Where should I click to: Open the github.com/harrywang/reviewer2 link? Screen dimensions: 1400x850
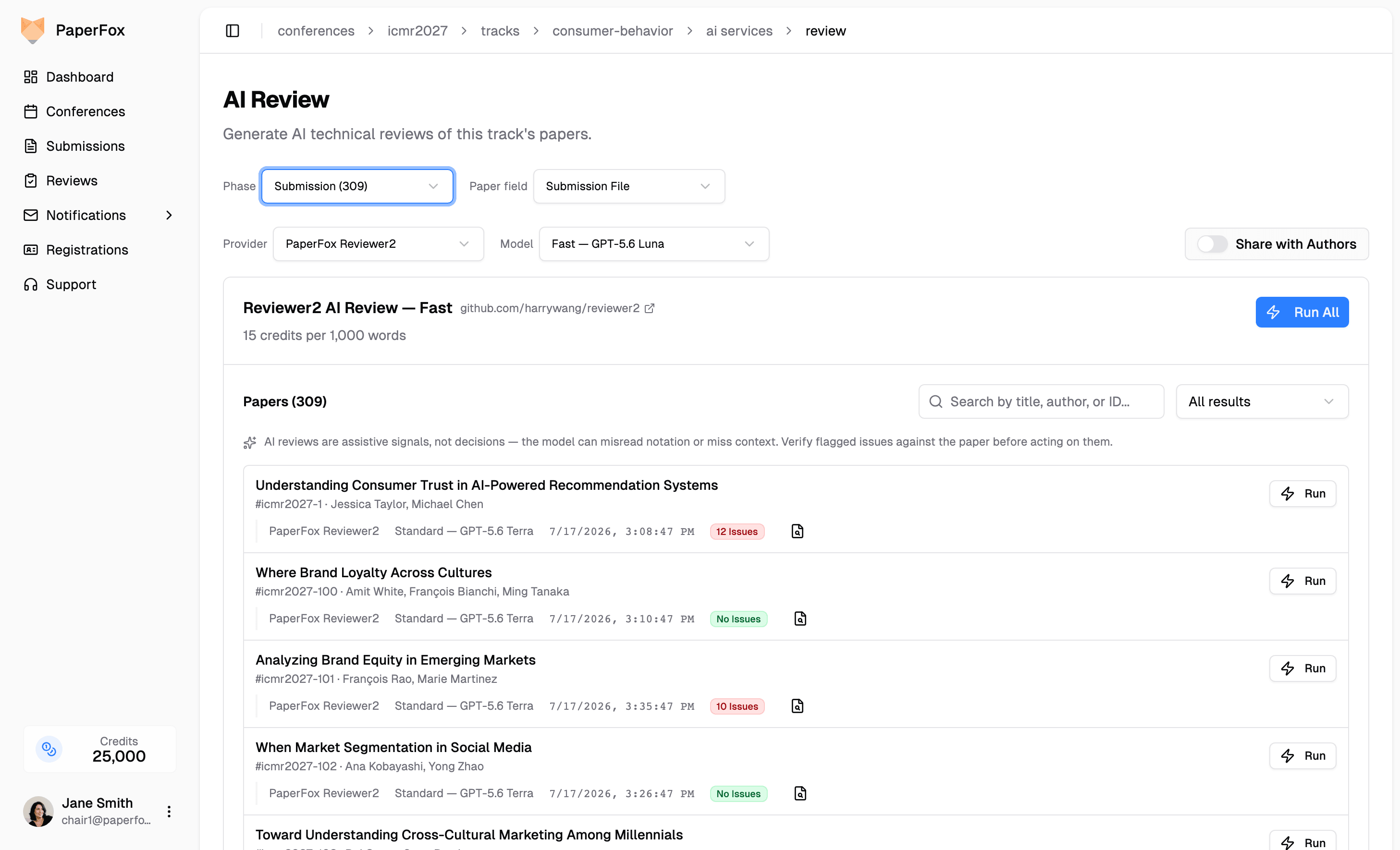[x=550, y=308]
